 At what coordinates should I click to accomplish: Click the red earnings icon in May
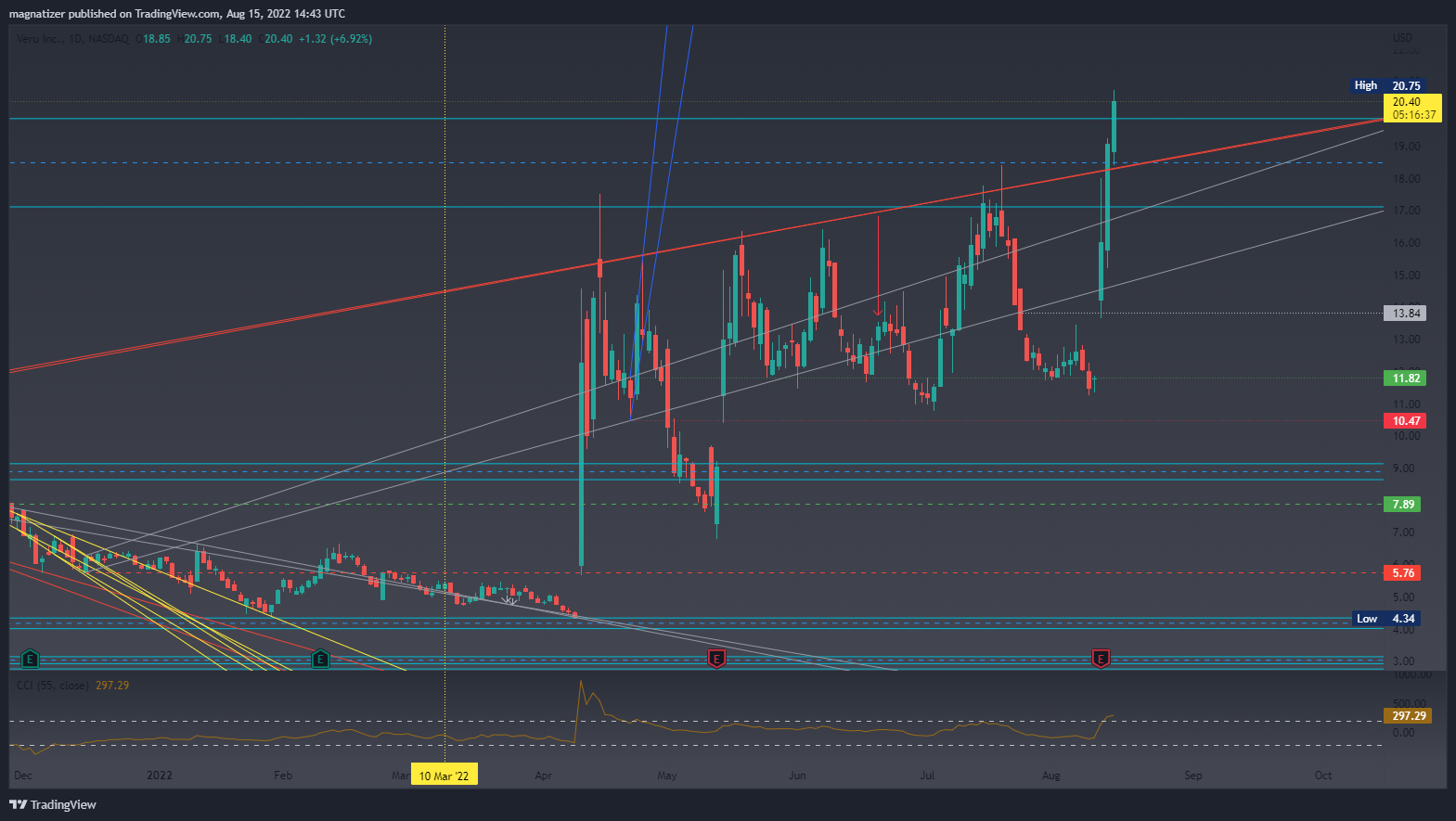pyautogui.click(x=716, y=659)
